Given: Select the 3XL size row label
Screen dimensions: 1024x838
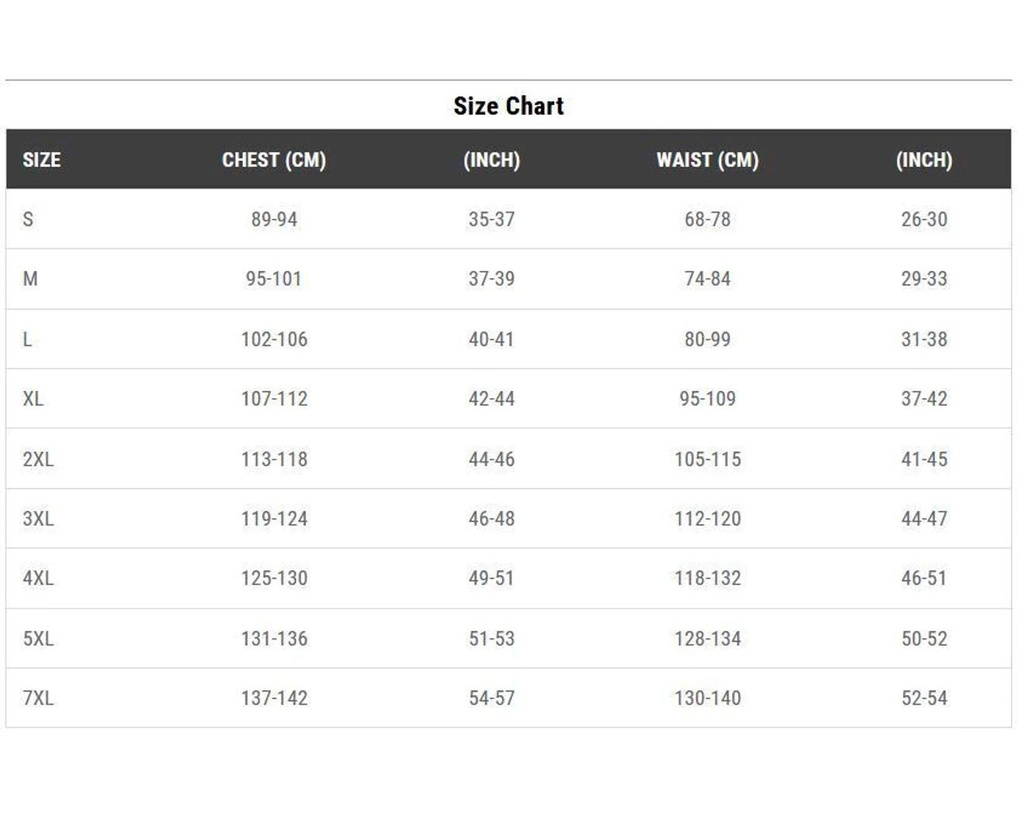Looking at the screenshot, I should click(38, 519).
